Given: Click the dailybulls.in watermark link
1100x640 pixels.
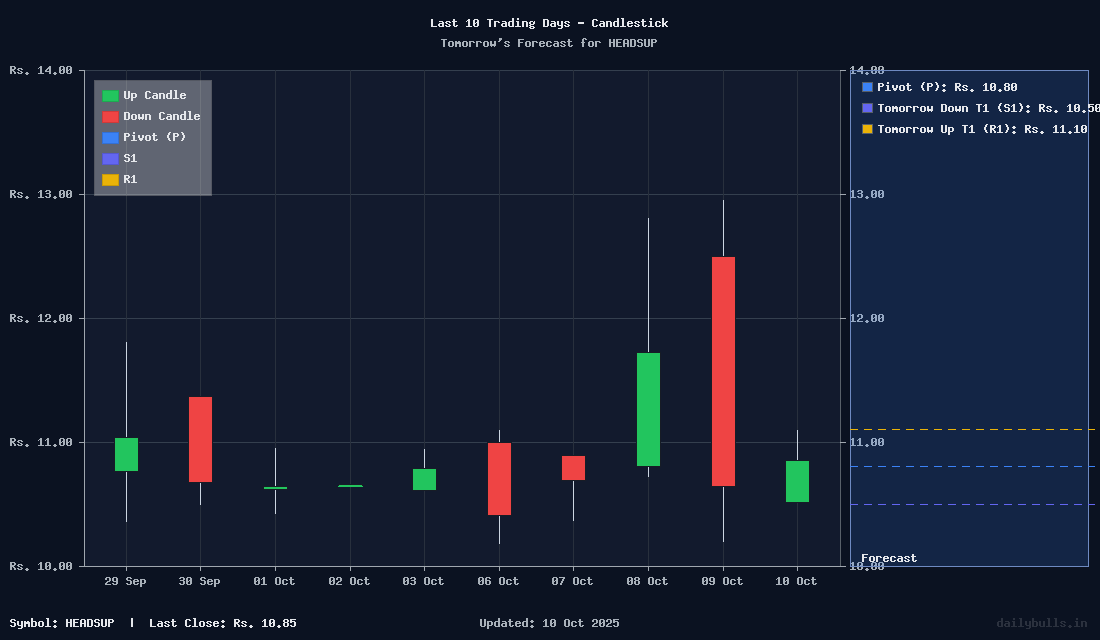Looking at the screenshot, I should pos(1041,623).
